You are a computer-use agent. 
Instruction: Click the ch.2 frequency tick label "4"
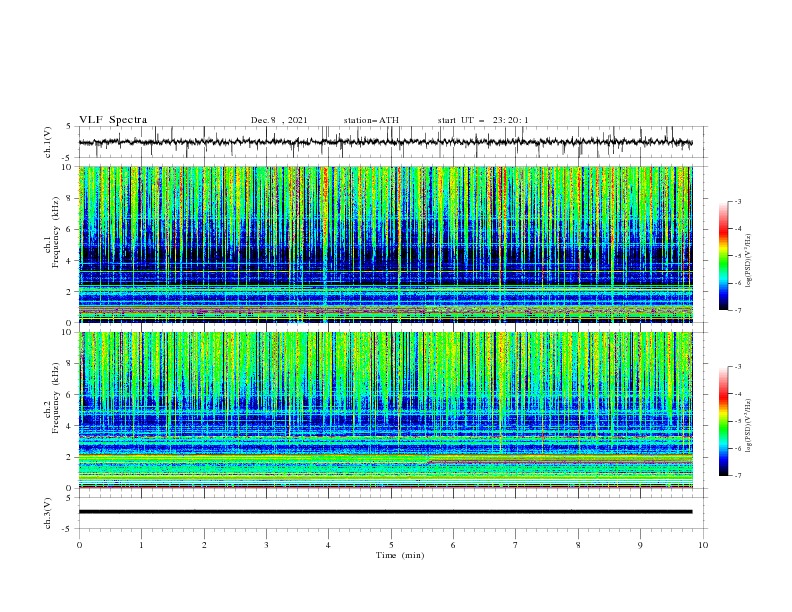70,426
